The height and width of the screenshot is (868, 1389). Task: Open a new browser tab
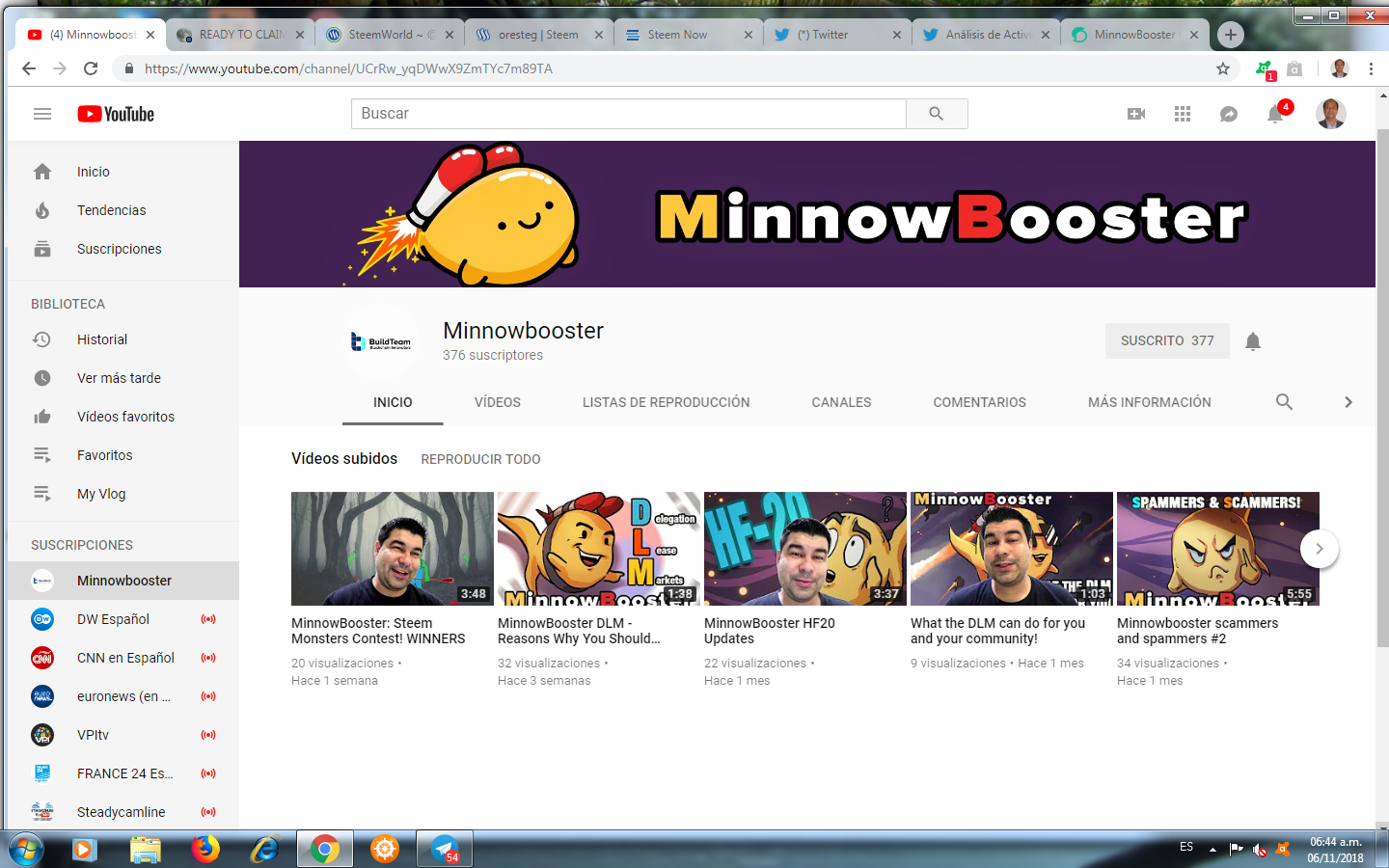pos(1230,35)
